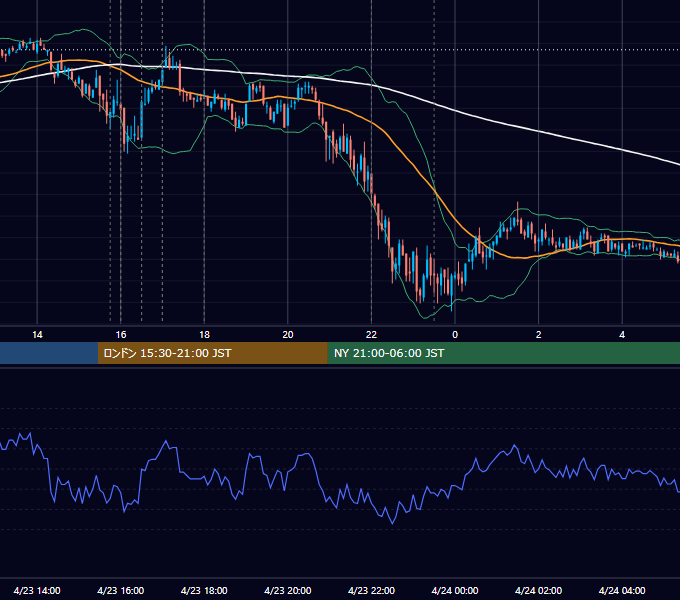Click the 4/24 00:00 time label

click(x=455, y=590)
